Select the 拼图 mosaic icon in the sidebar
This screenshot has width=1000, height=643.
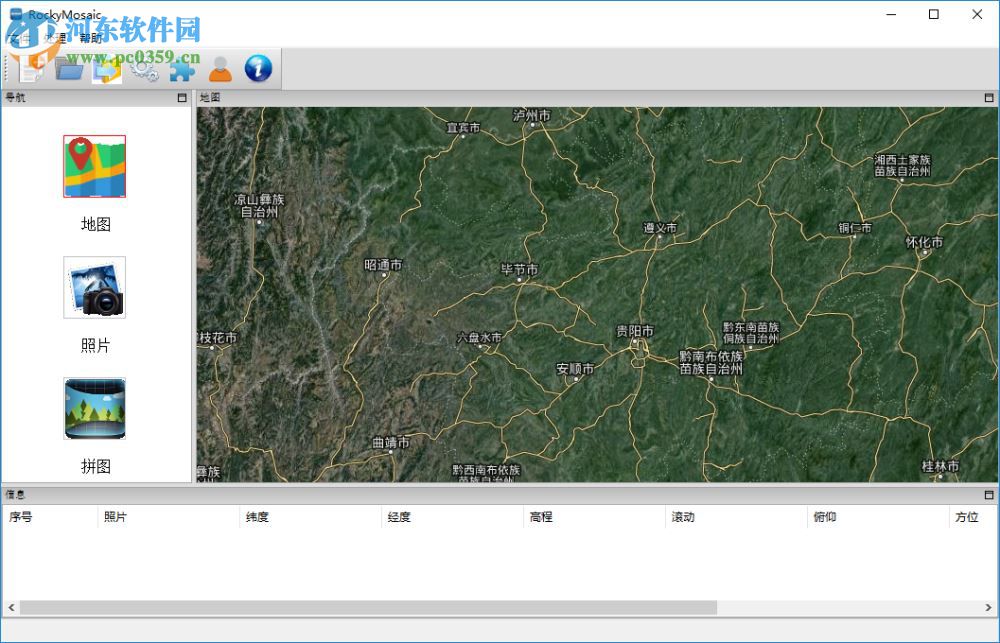point(94,408)
